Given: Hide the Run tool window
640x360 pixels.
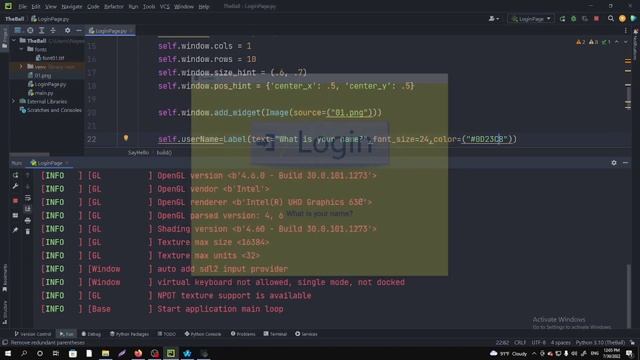Looking at the screenshot, I should 625,162.
